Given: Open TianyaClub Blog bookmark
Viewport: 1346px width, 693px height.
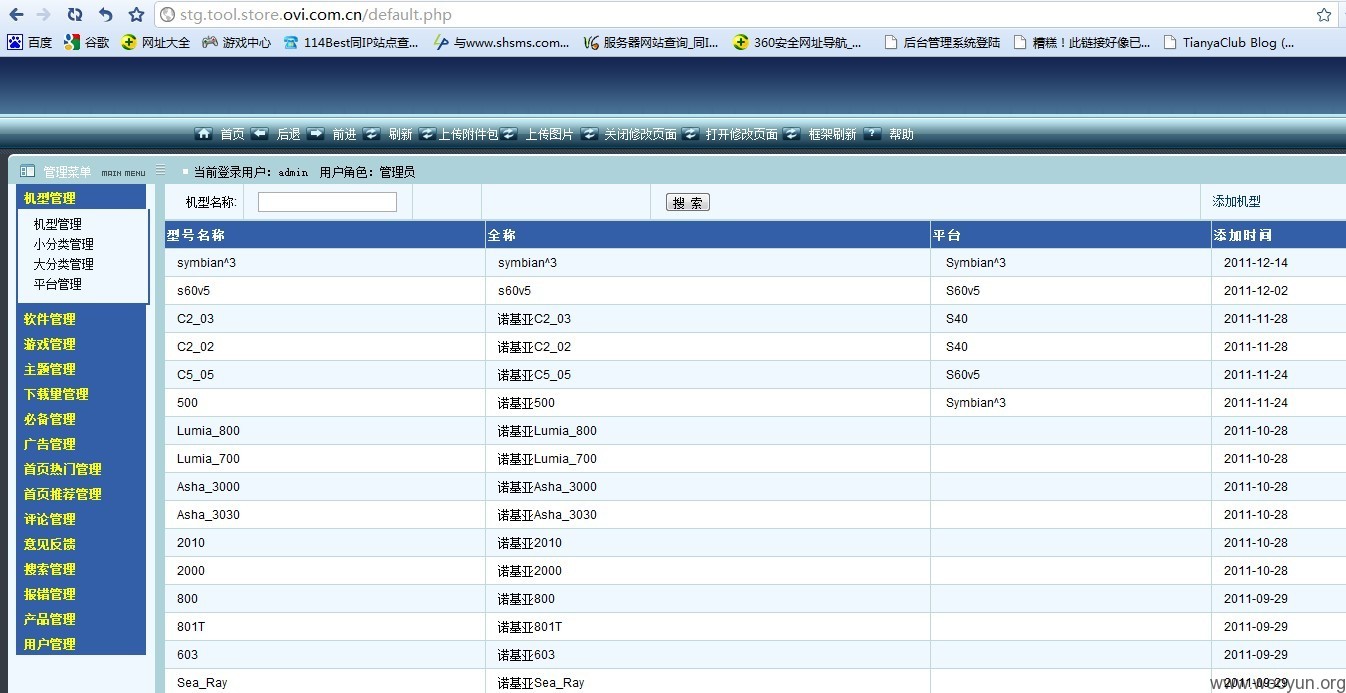Looking at the screenshot, I should (1229, 43).
